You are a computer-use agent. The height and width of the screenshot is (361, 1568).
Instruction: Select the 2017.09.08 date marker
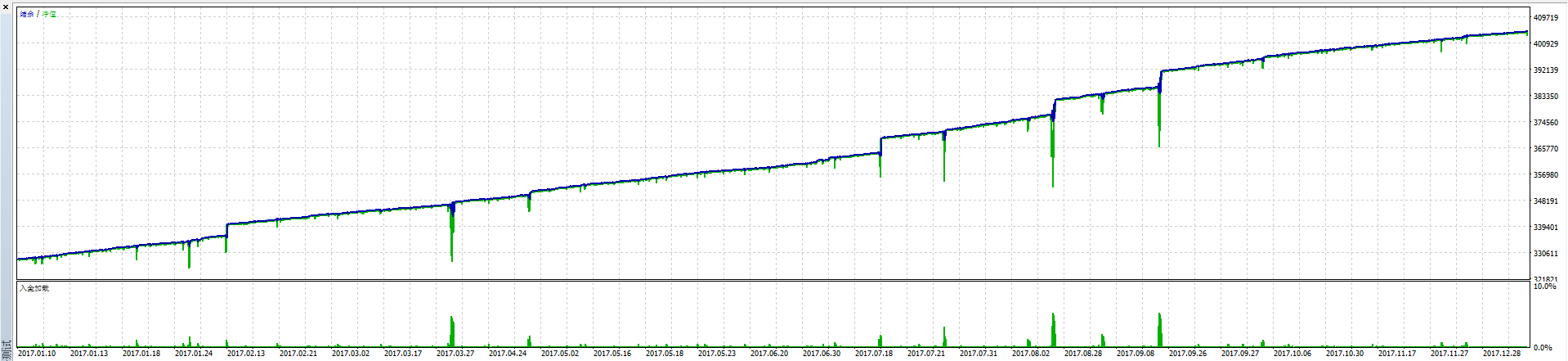coord(1136,354)
